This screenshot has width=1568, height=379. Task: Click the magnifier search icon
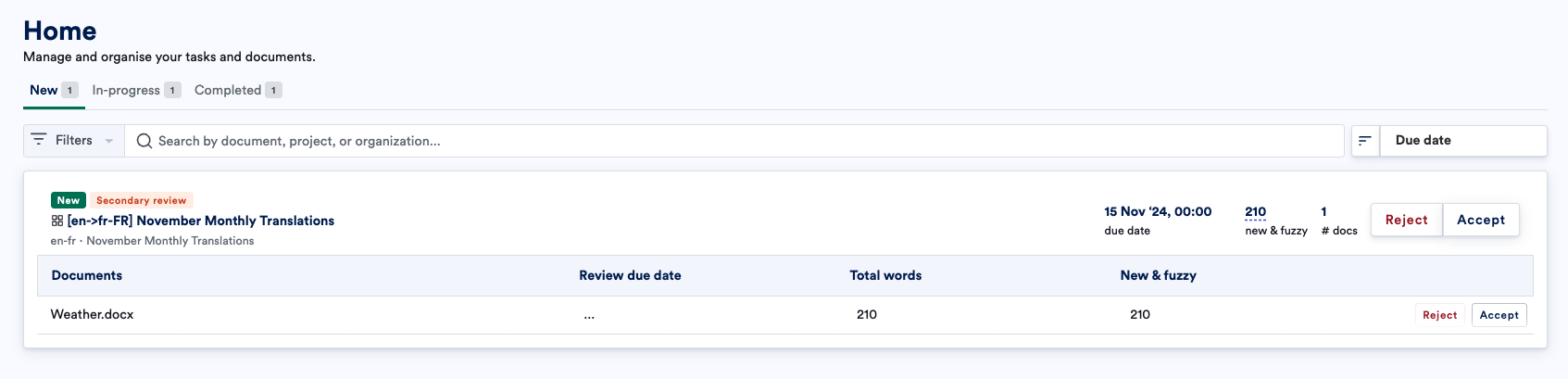coord(144,141)
